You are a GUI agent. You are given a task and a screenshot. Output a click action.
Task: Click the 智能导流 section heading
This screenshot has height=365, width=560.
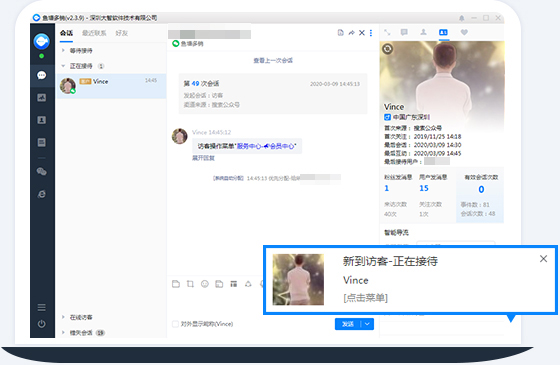click(x=396, y=232)
